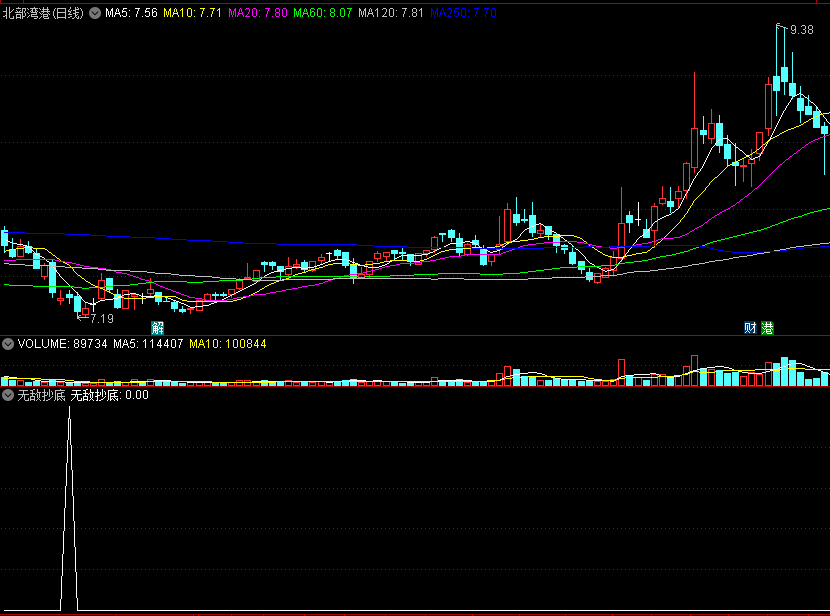Click the 无敌抄底: 0.00 value label
Image resolution: width=830 pixels, height=616 pixels.
tap(109, 395)
